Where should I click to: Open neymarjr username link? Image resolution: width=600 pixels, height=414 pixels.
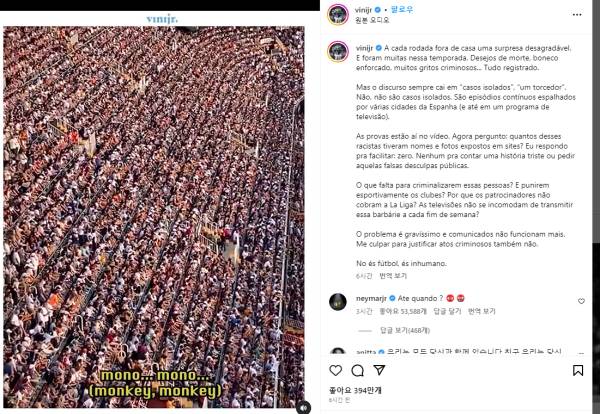point(371,298)
